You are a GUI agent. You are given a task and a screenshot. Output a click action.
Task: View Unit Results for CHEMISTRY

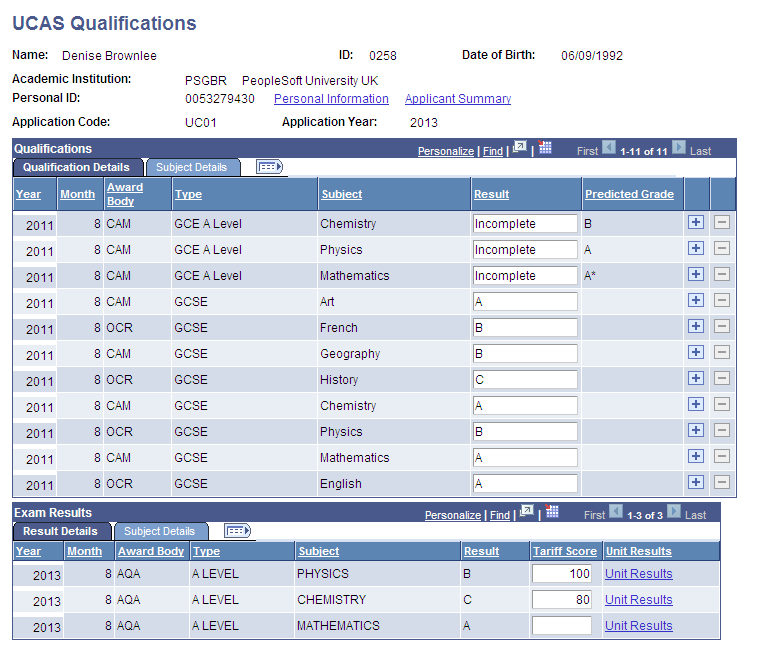638,600
